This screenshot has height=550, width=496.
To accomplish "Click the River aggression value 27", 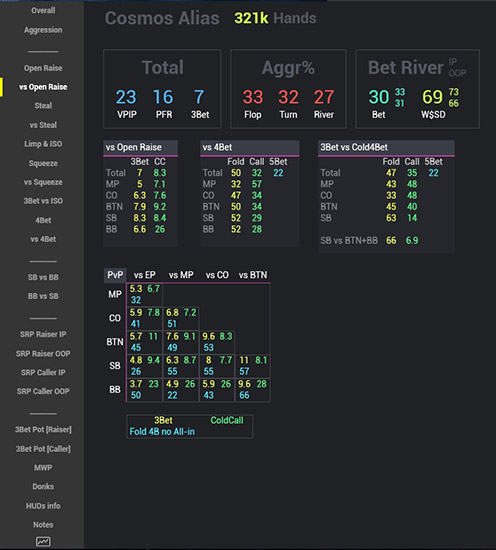I will click(x=324, y=97).
